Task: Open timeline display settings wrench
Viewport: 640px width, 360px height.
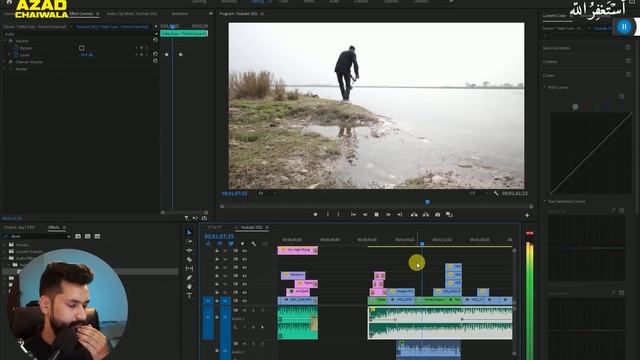Action: coord(253,244)
